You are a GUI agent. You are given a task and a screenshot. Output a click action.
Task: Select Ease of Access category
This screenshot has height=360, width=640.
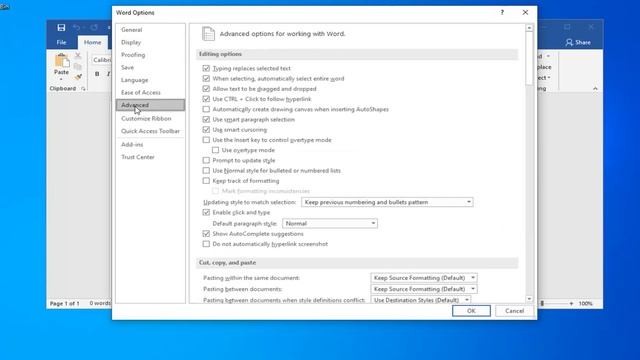[150, 92]
